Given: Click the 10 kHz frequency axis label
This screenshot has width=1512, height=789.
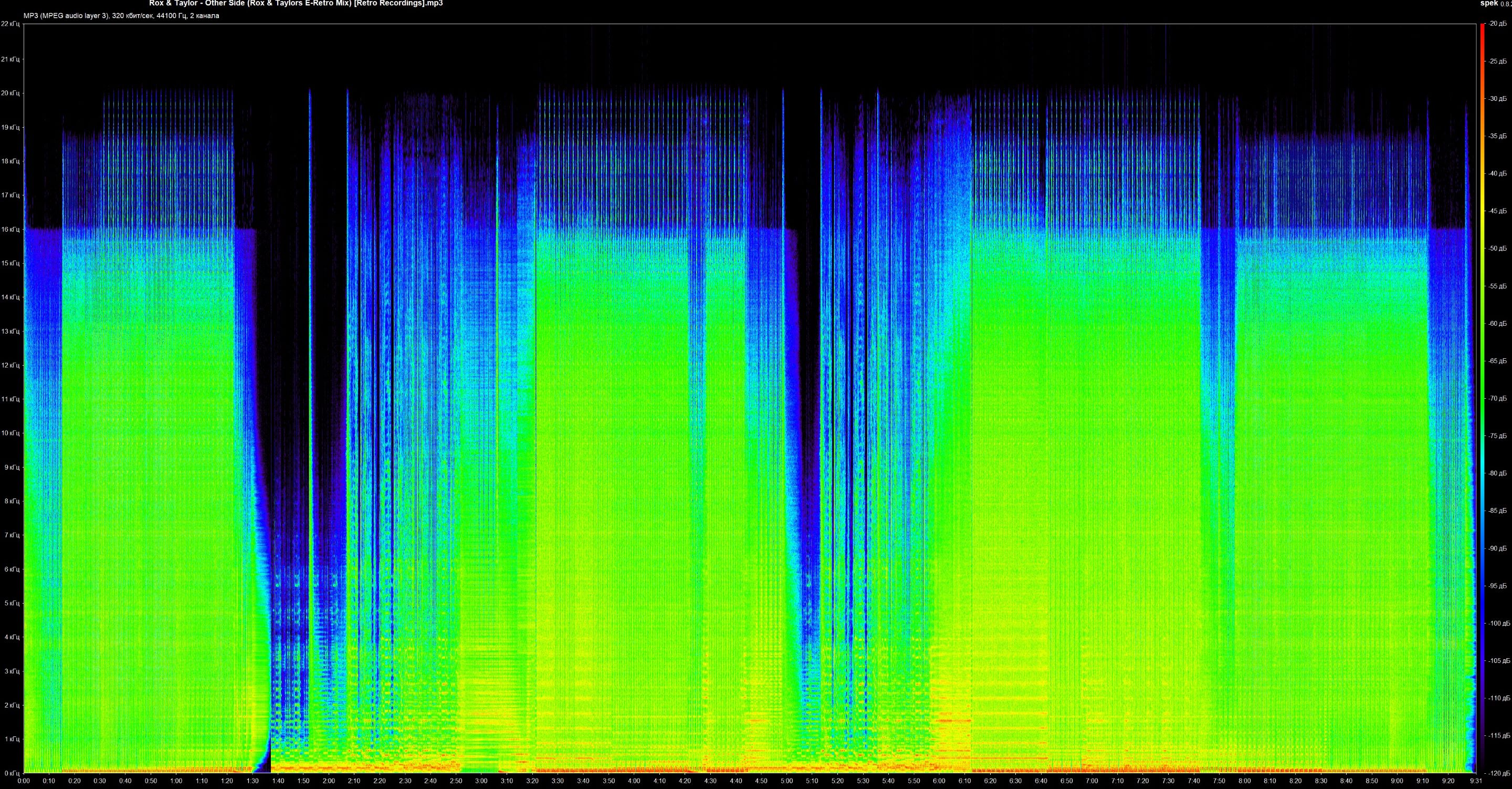Looking at the screenshot, I should tap(10, 433).
